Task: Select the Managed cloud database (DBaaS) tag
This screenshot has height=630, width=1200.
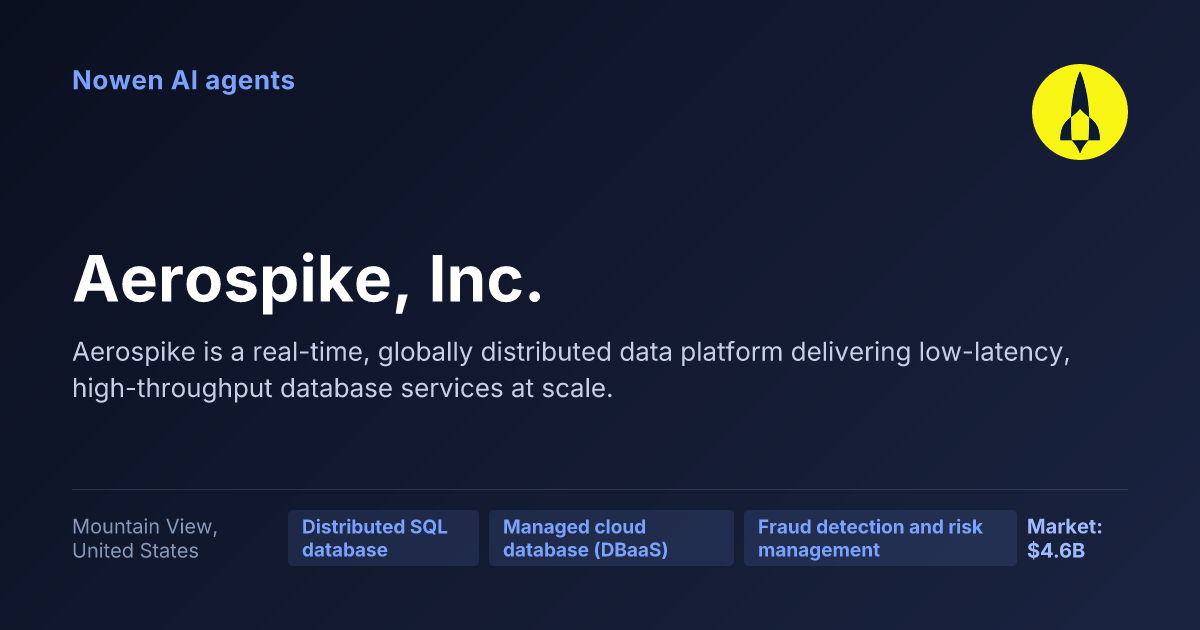Action: click(x=611, y=538)
